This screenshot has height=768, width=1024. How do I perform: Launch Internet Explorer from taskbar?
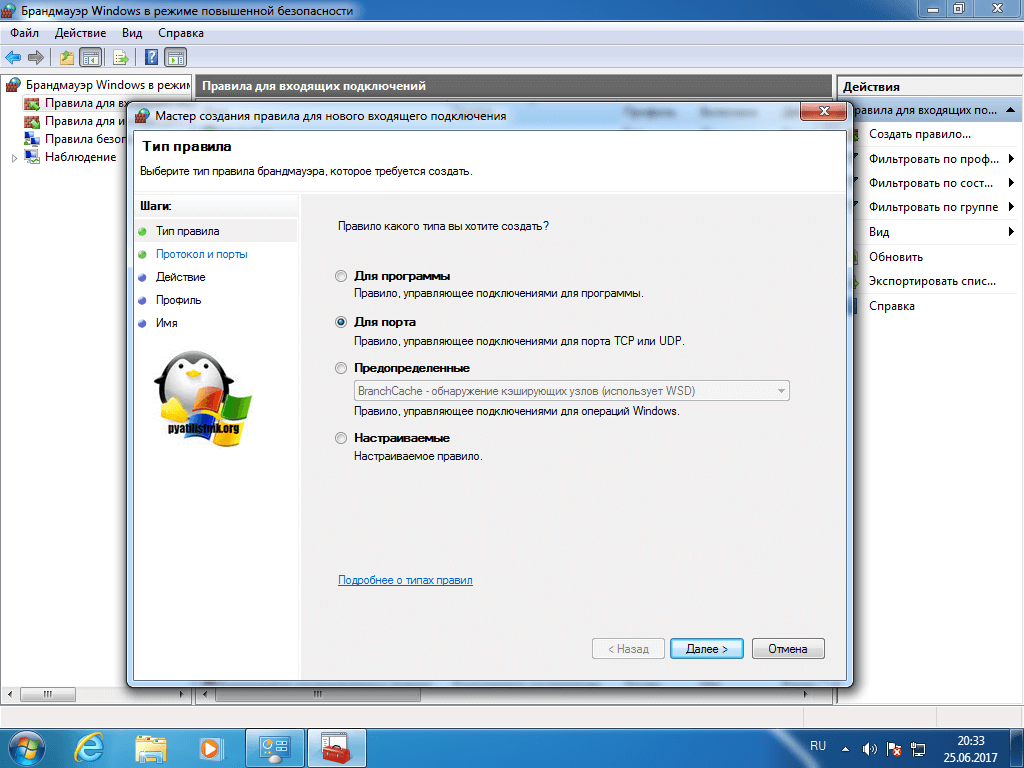pos(89,748)
